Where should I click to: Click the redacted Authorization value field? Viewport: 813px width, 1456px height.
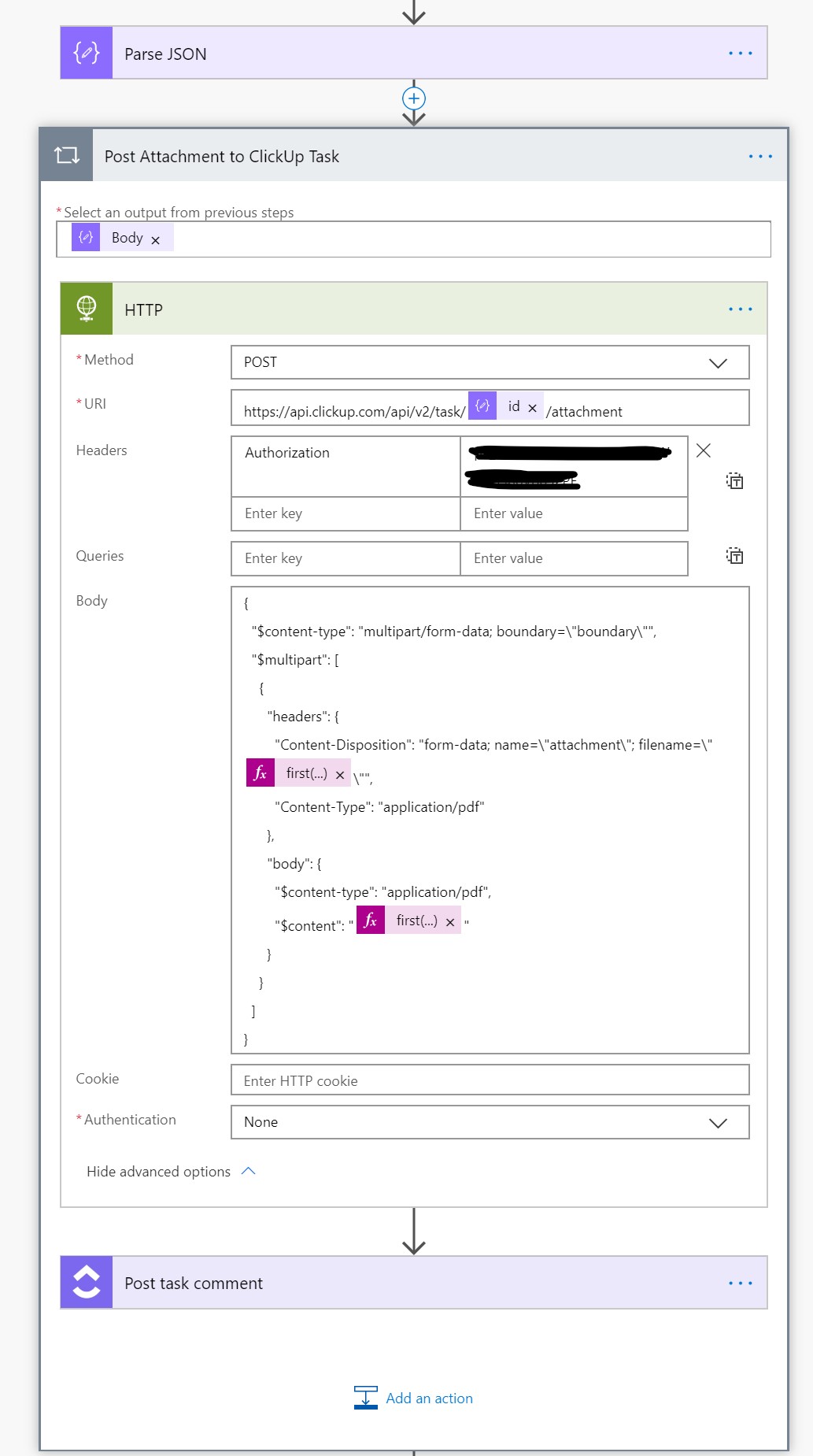574,466
